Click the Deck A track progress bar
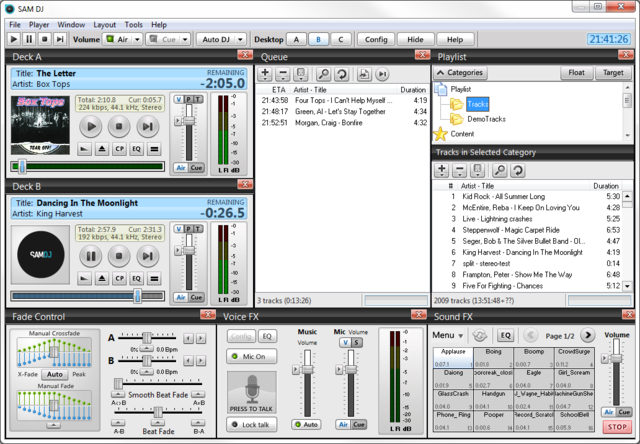Viewport: 640px width, 444px height. coord(88,166)
